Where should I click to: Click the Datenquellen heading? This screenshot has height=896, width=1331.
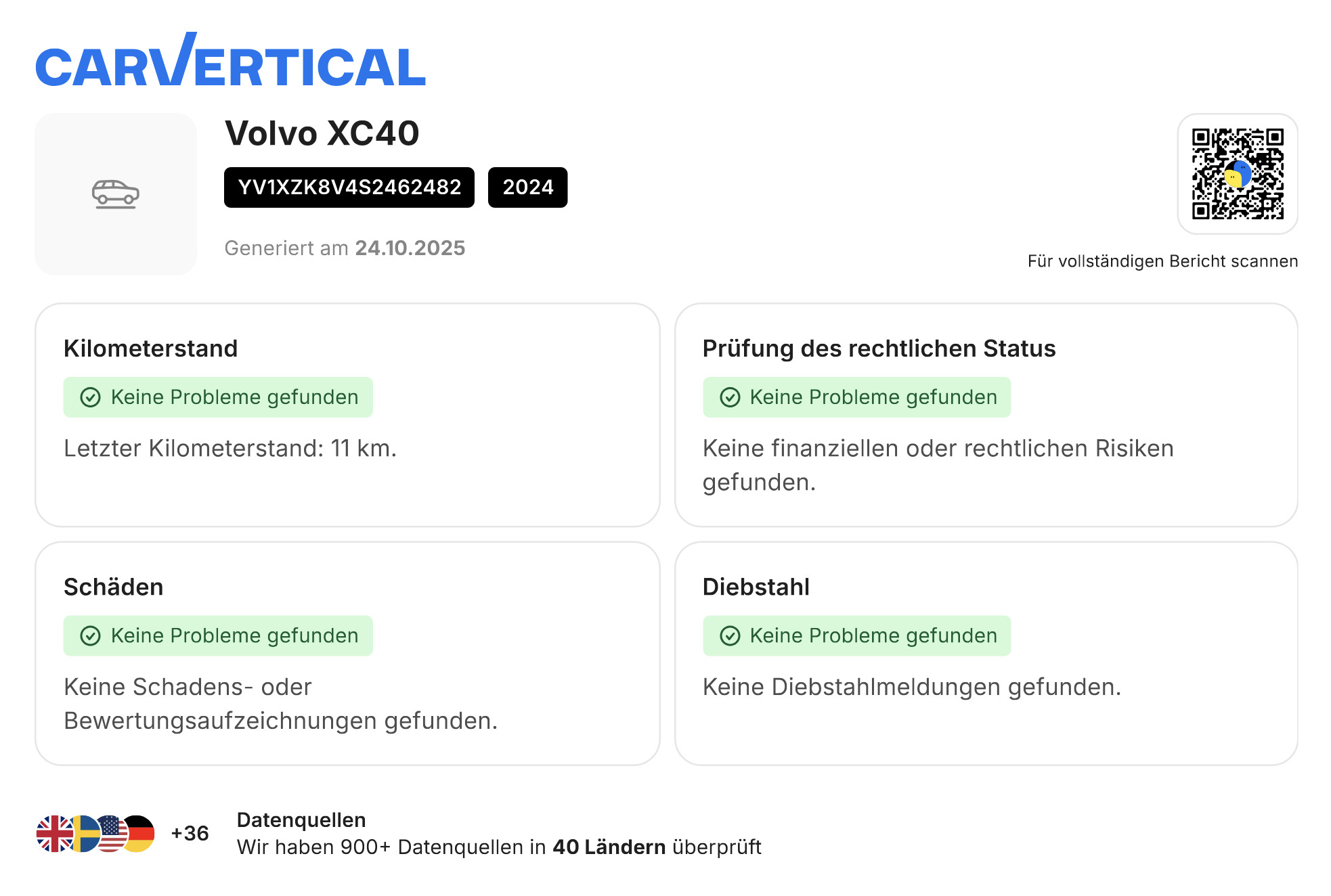click(301, 820)
